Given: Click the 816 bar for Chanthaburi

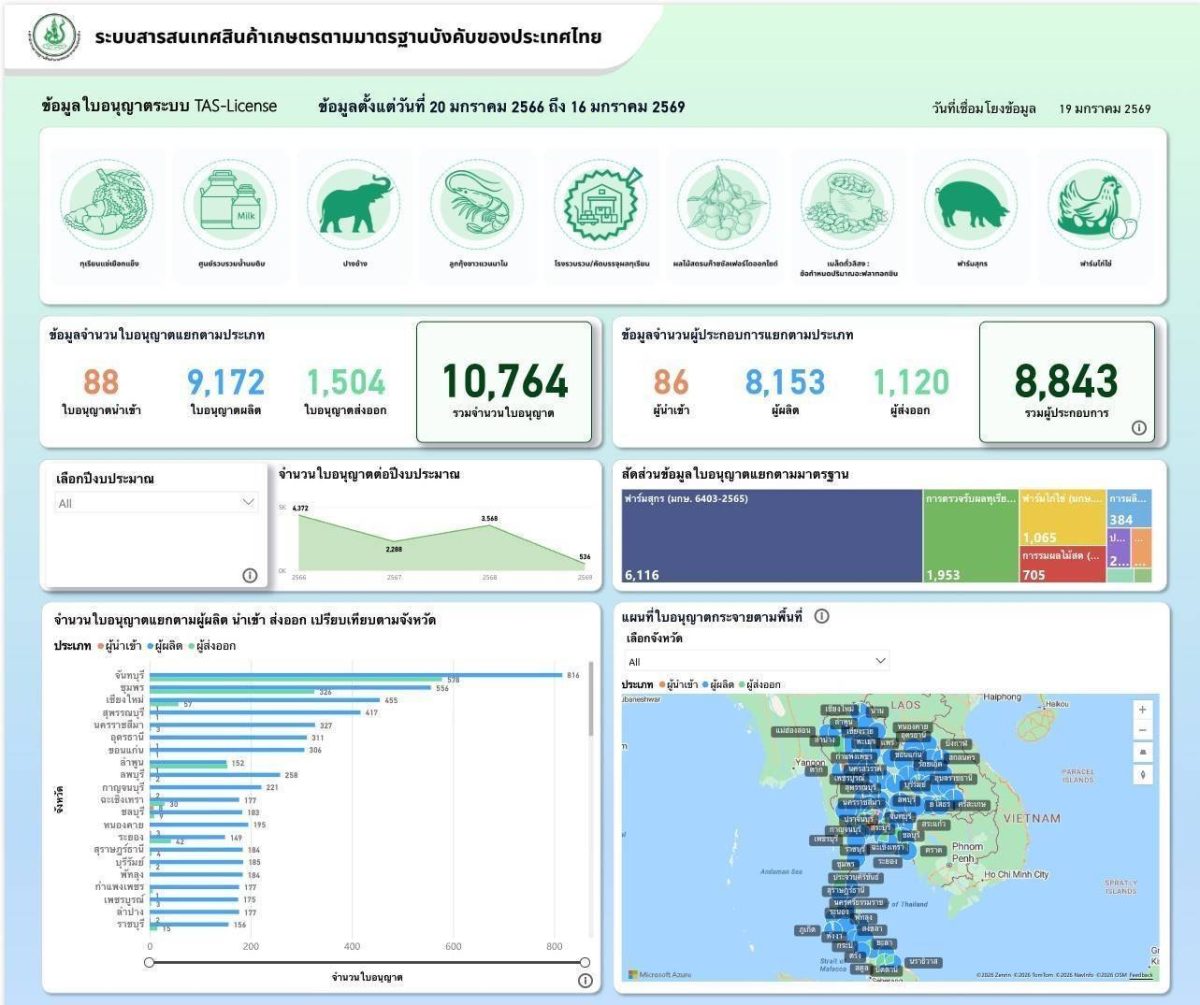Looking at the screenshot, I should pos(355,675).
